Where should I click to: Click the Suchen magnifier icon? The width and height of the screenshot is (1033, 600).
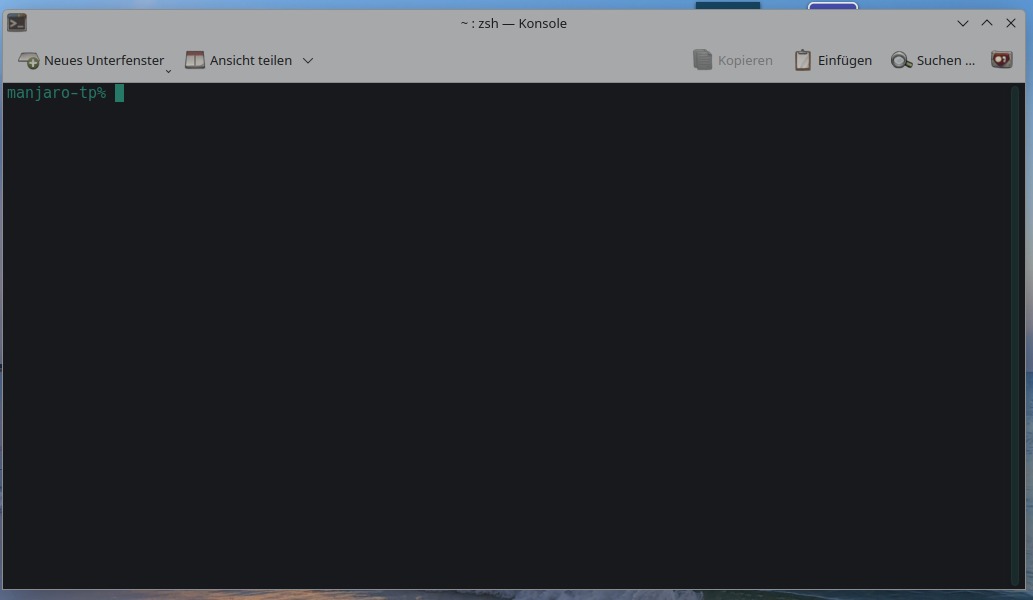tap(901, 61)
